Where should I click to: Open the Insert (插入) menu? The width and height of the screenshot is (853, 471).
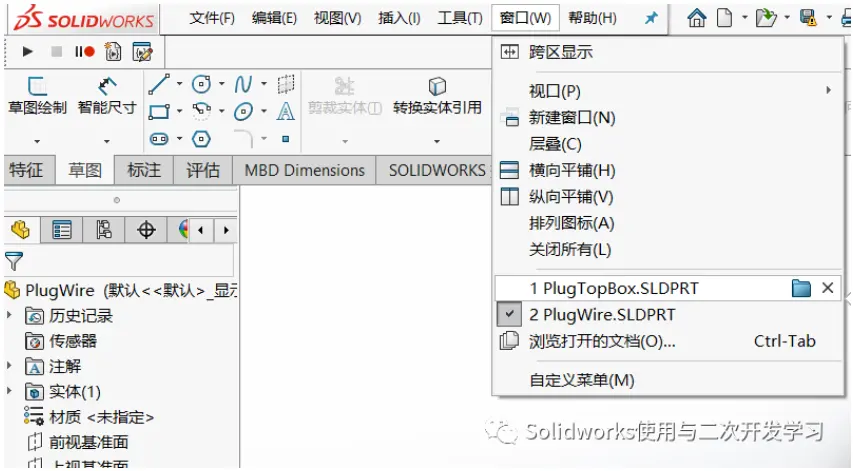coord(399,18)
